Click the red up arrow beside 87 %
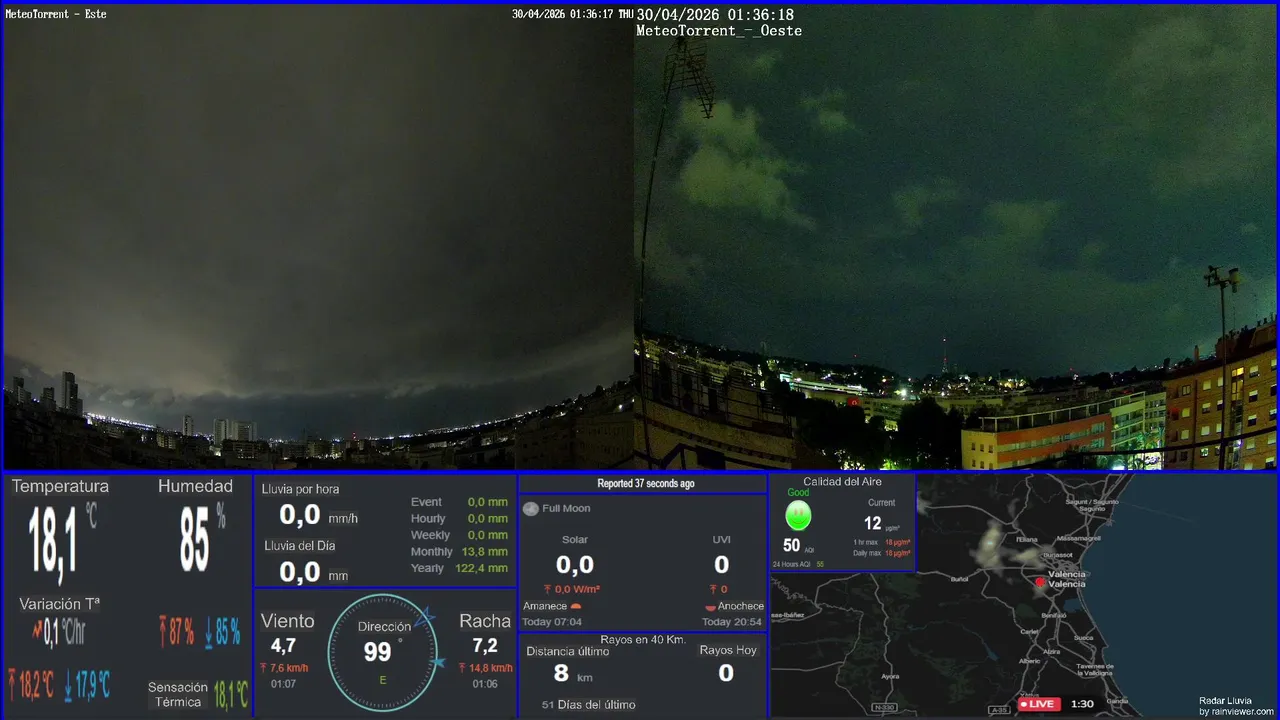The image size is (1280, 720). 164,632
